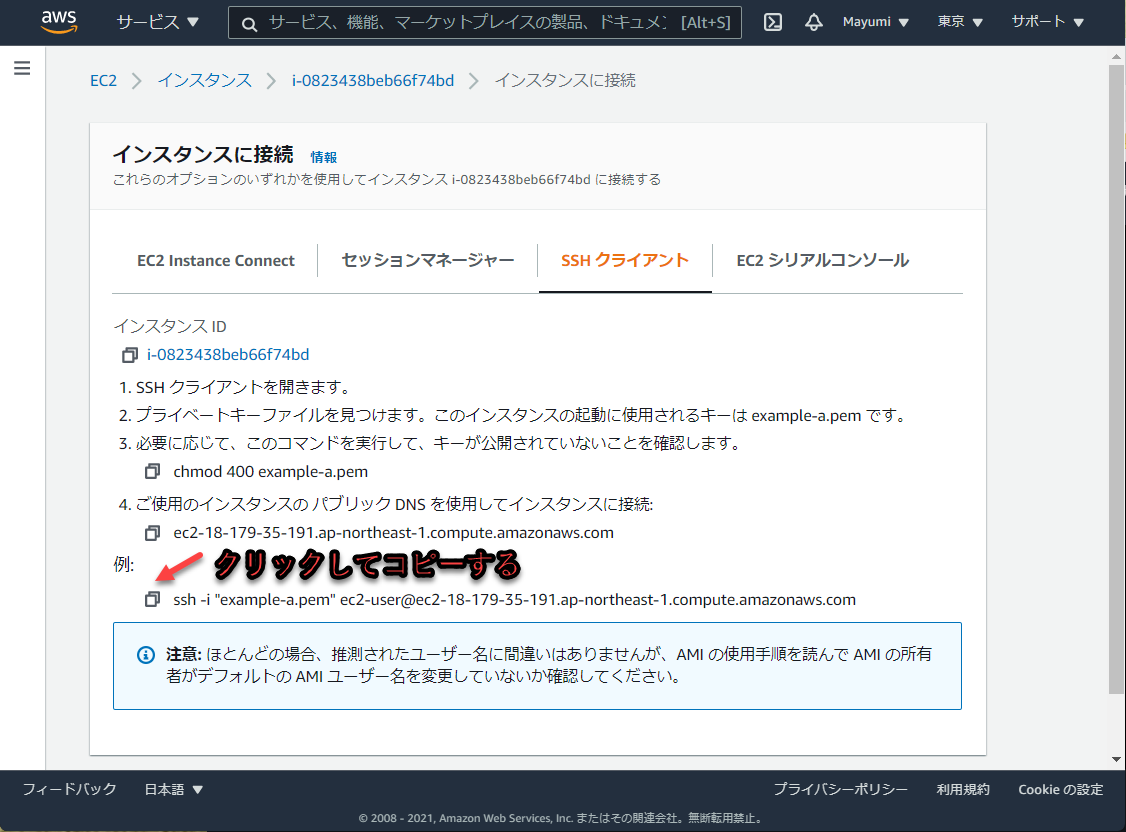Open the Mayumi account dropdown

click(875, 22)
